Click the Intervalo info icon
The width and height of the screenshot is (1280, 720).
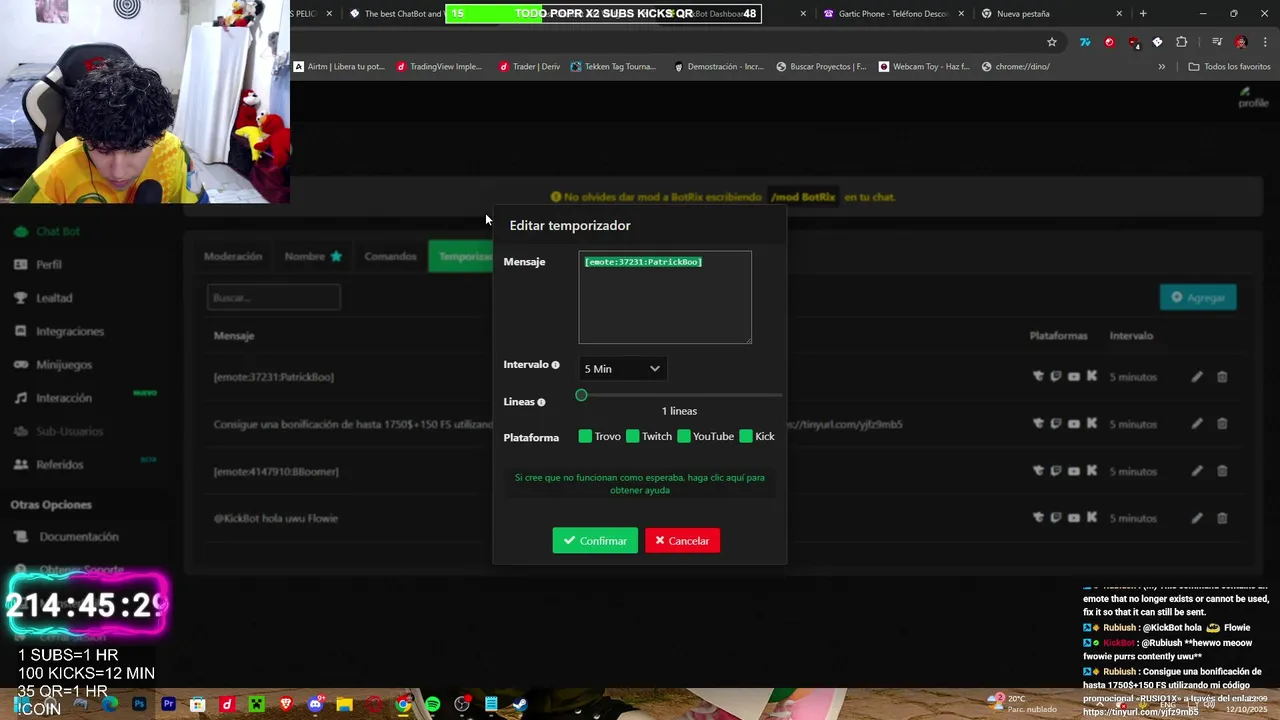(556, 365)
